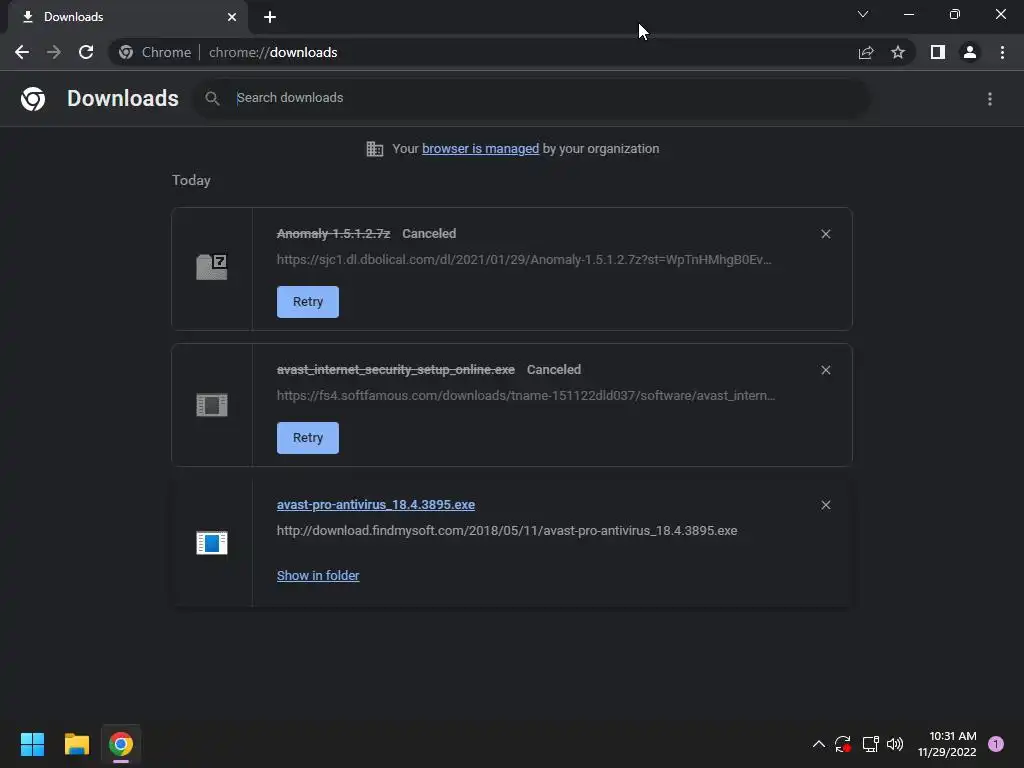Viewport: 1024px width, 768px height.
Task: Open the tab search chevron
Action: [x=863, y=14]
